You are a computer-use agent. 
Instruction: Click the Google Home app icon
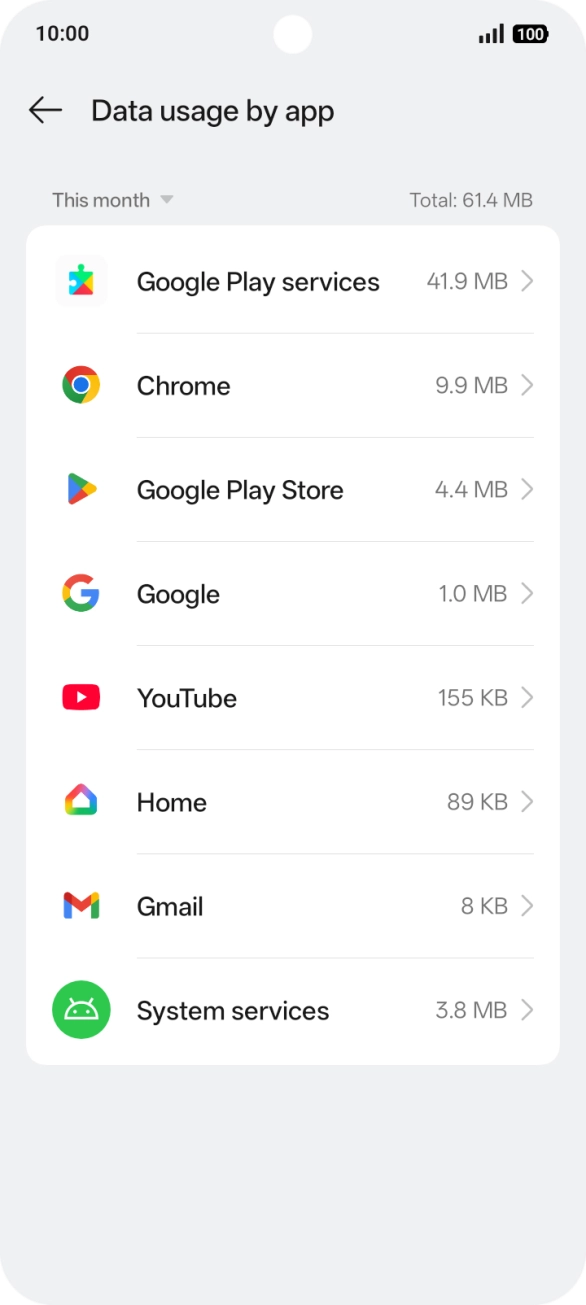81,801
